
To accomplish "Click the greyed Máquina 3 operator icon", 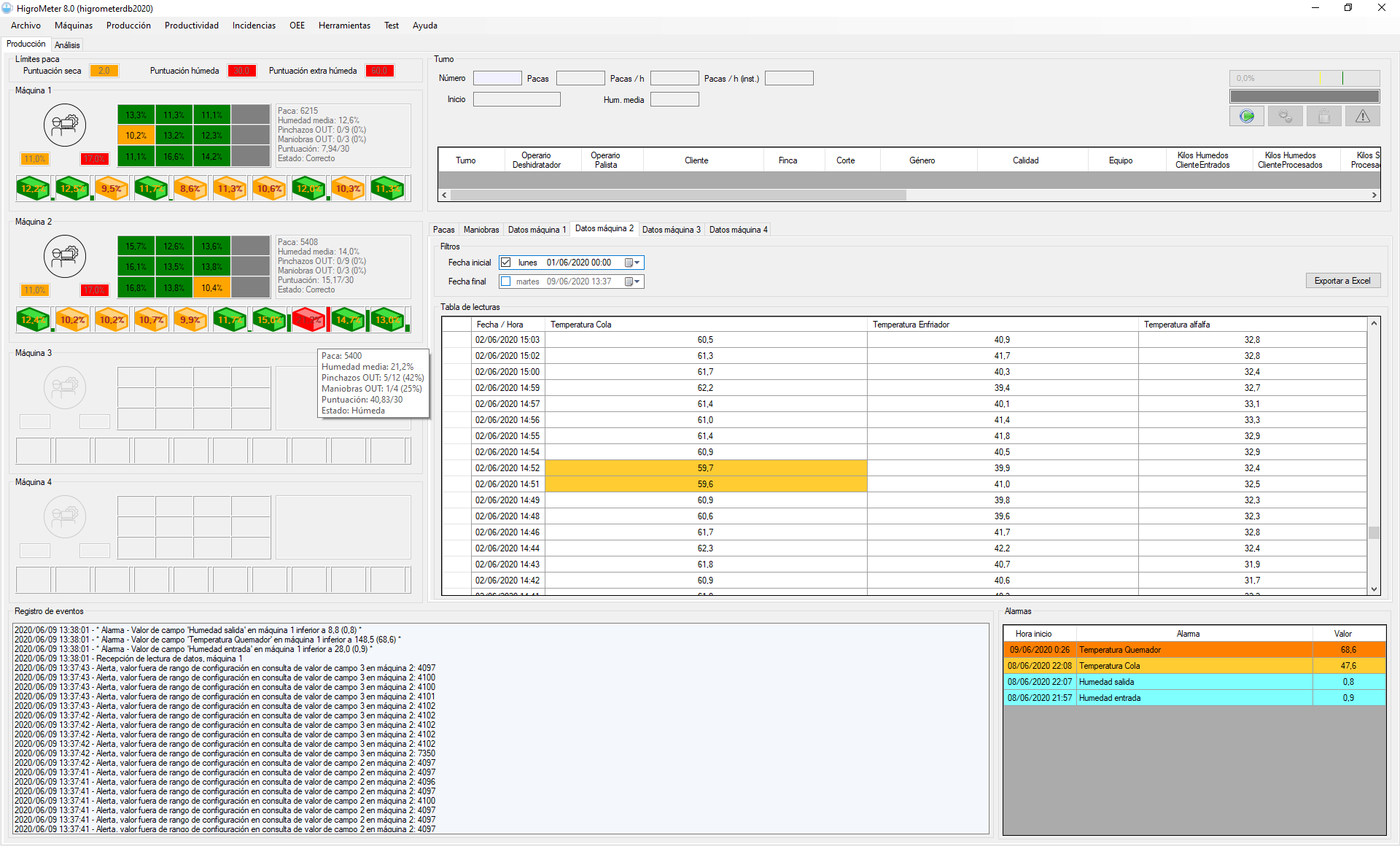I will pyautogui.click(x=65, y=387).
